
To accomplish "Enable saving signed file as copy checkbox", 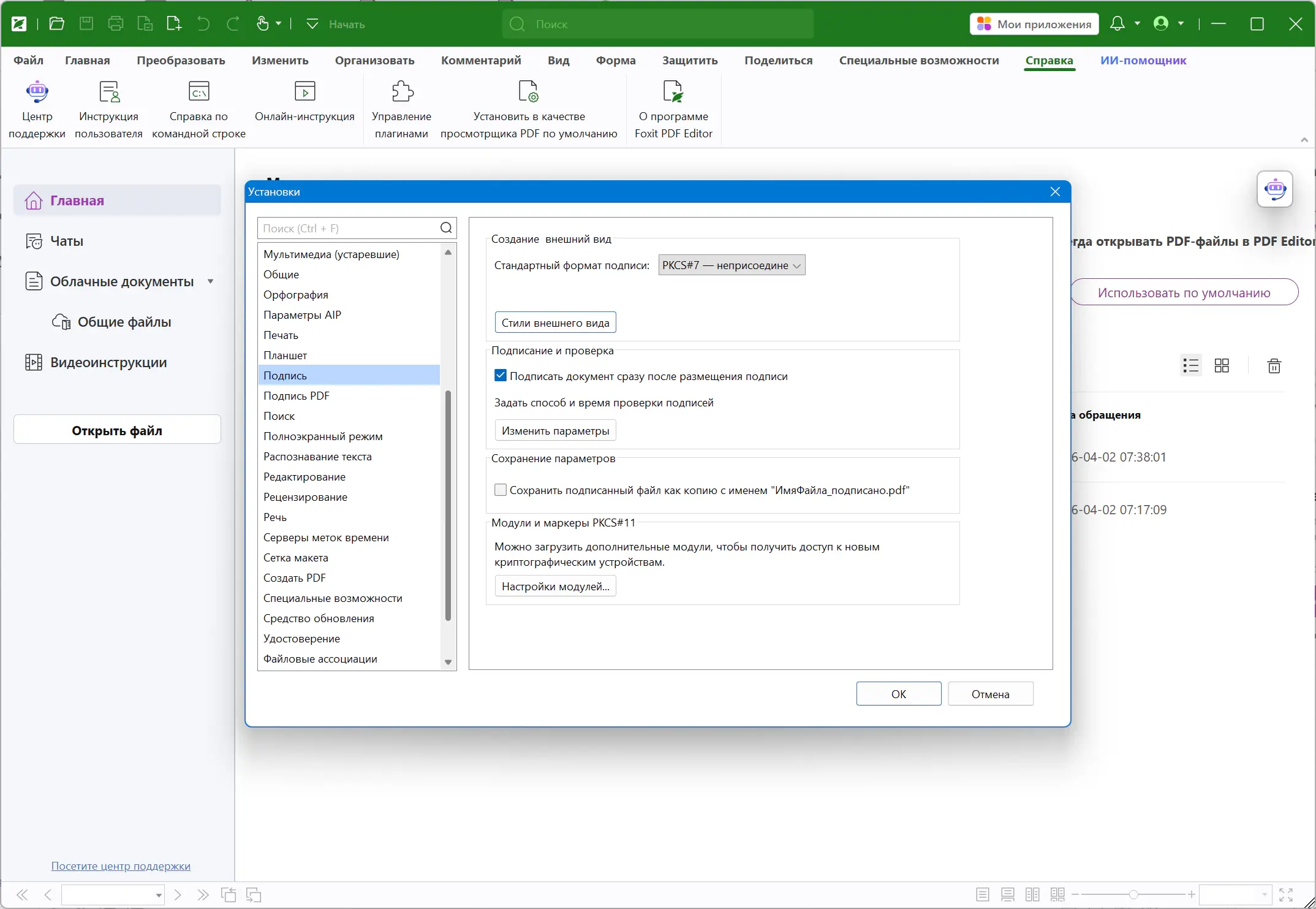I will 501,490.
